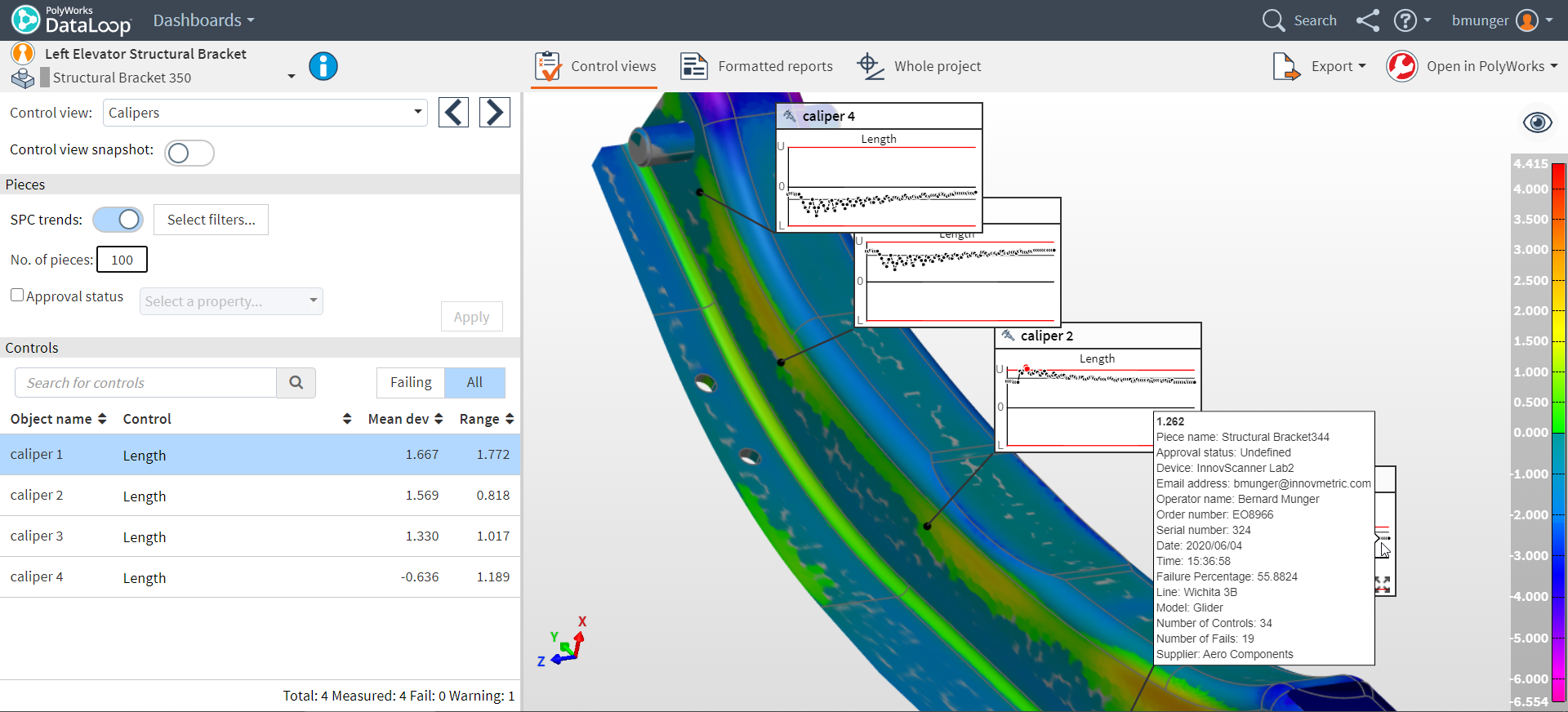Open the help question mark icon
The width and height of the screenshot is (1568, 712).
[1405, 20]
